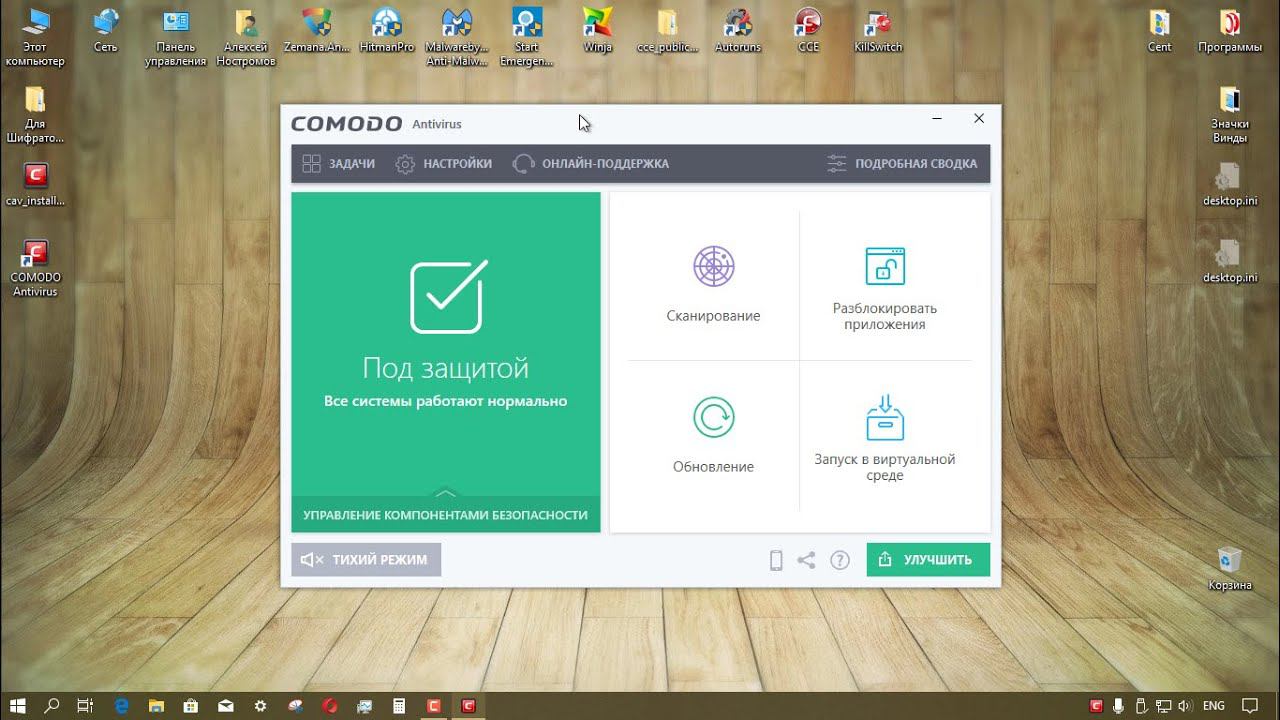Screen dimensions: 1280x720
Task: Select the Cent desktop icon
Action: tap(1160, 31)
